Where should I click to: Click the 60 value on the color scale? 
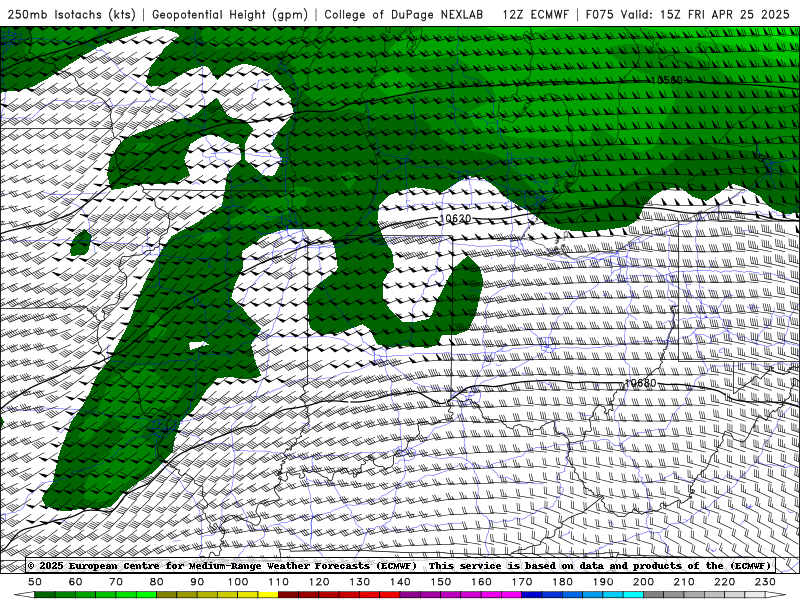coord(76,582)
